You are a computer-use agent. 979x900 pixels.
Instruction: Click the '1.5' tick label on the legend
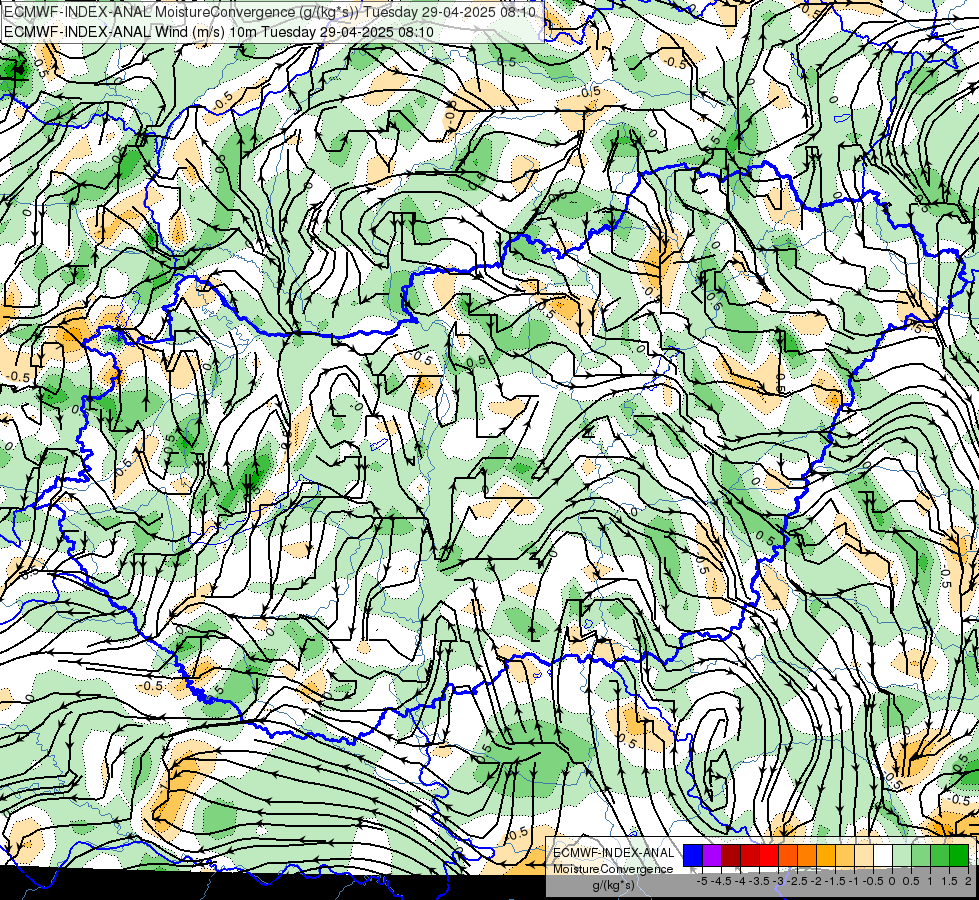[949, 881]
